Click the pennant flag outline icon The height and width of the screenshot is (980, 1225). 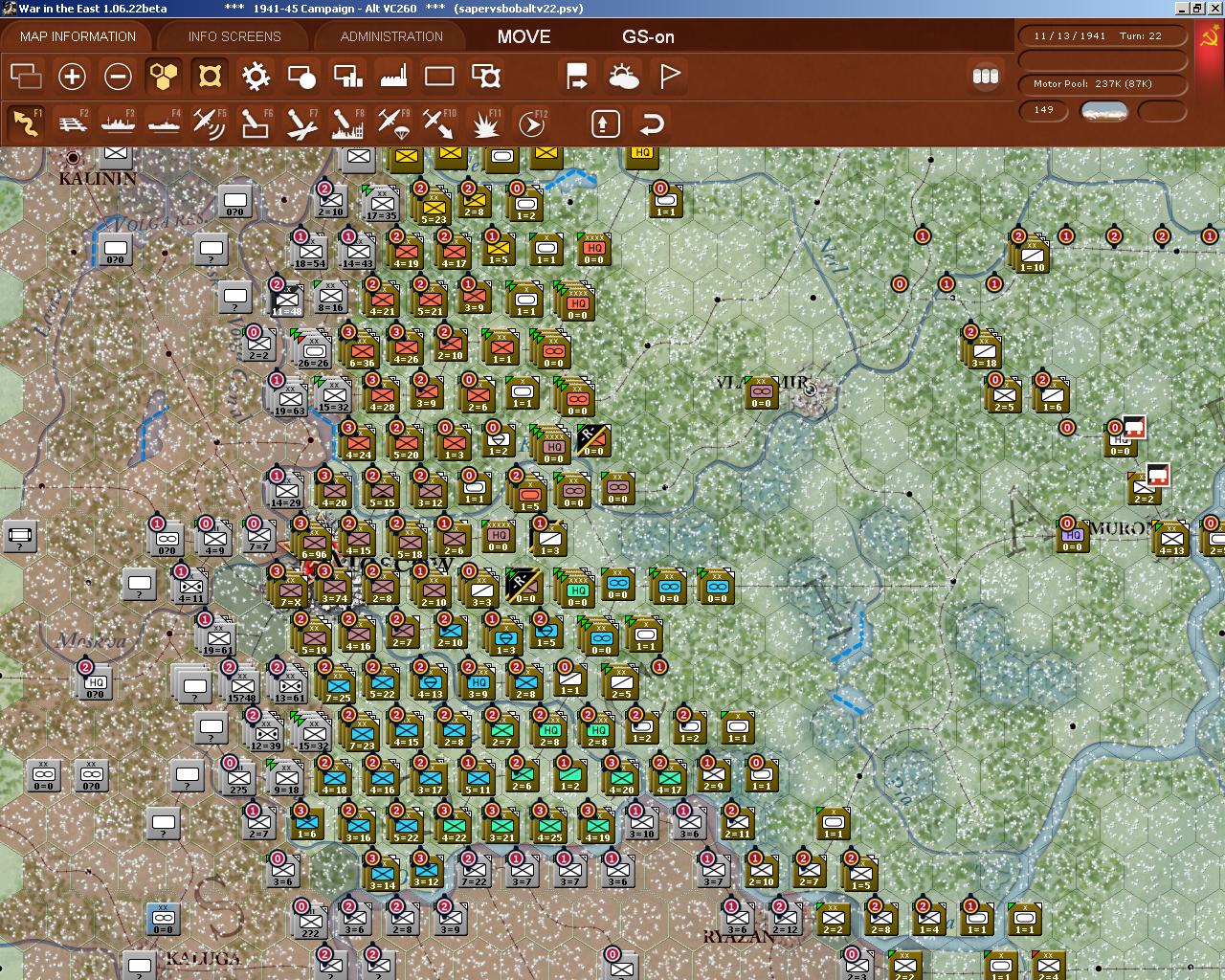[669, 76]
